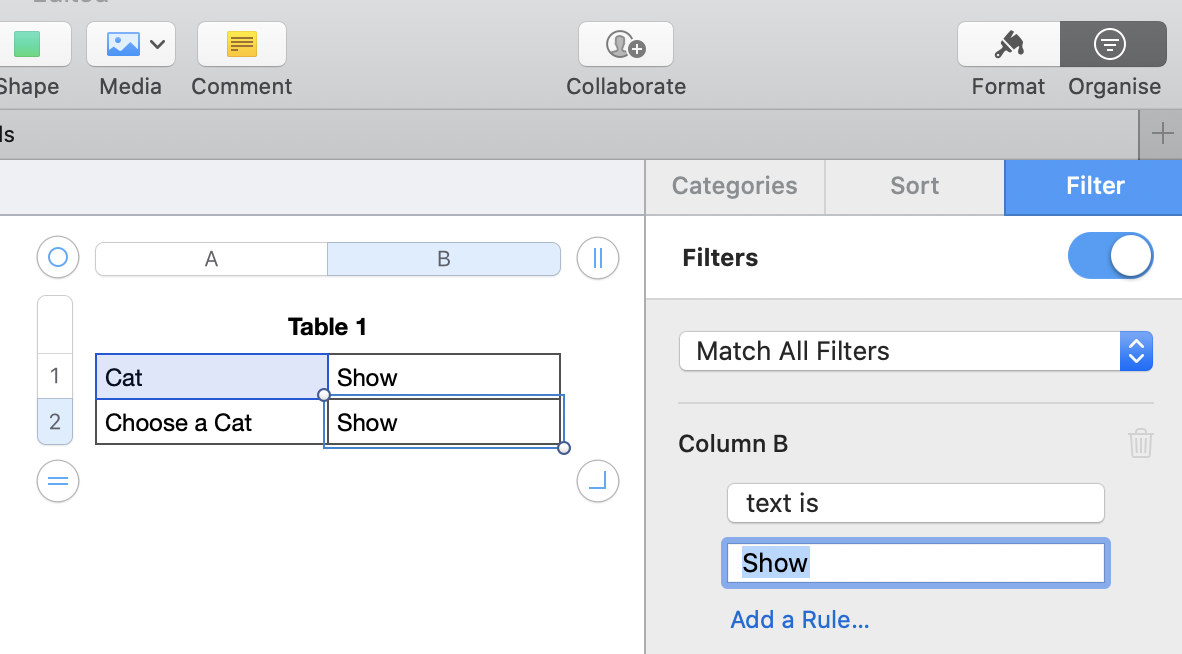Add a new sheet with plus button

pyautogui.click(x=1162, y=134)
